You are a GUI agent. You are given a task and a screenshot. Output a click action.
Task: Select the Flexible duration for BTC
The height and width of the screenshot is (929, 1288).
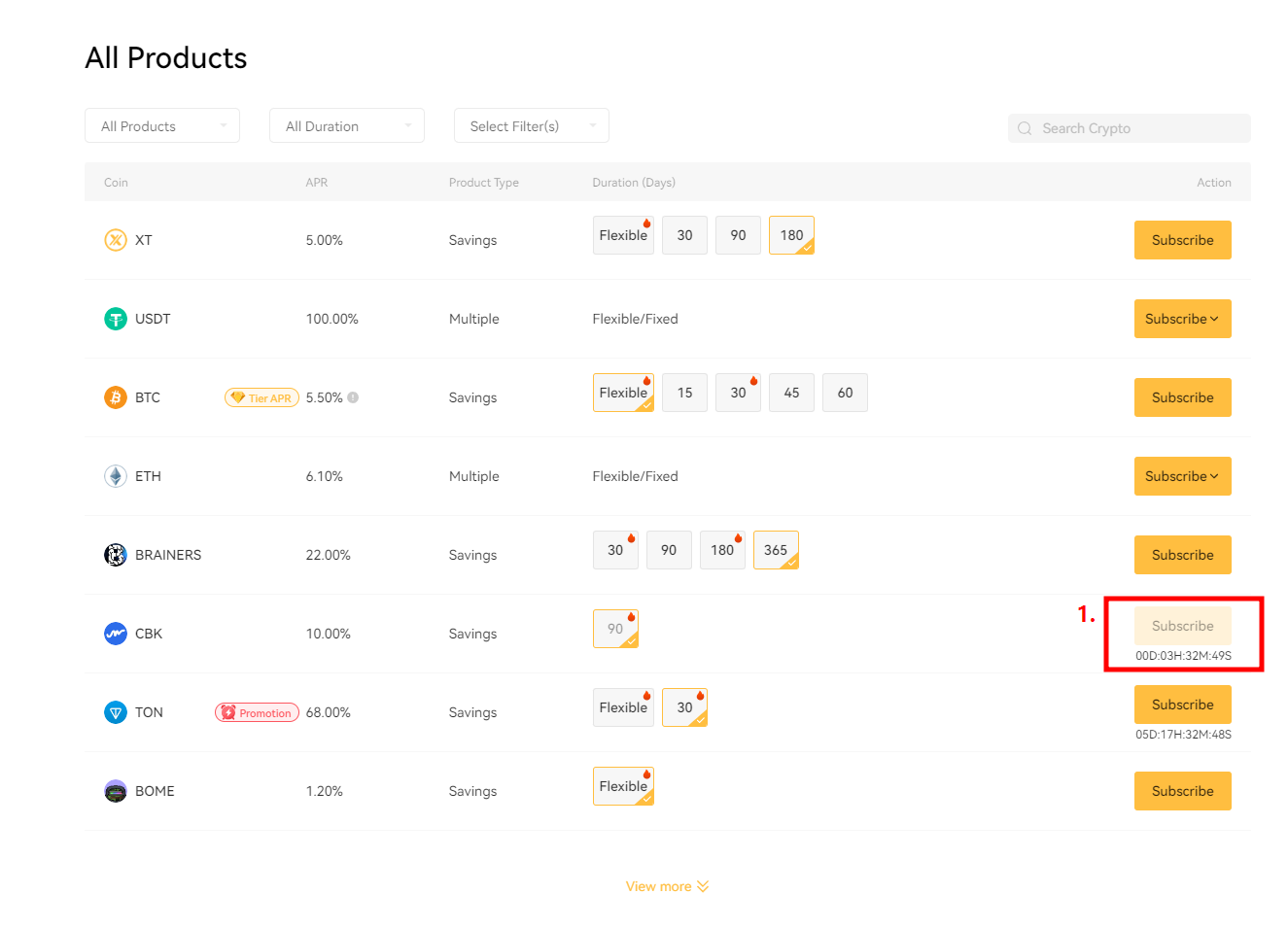(x=623, y=393)
